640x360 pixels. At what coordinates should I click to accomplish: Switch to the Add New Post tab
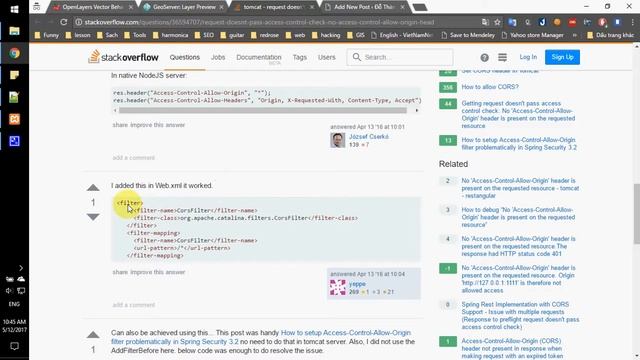tap(364, 7)
